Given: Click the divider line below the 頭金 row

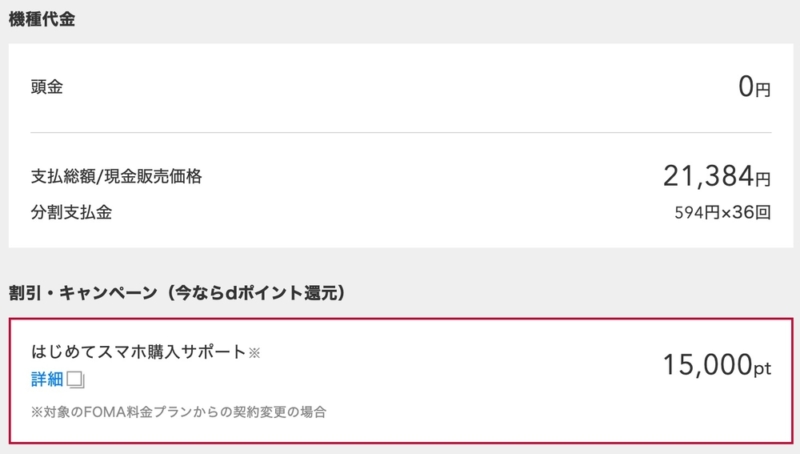Looking at the screenshot, I should click(x=401, y=133).
